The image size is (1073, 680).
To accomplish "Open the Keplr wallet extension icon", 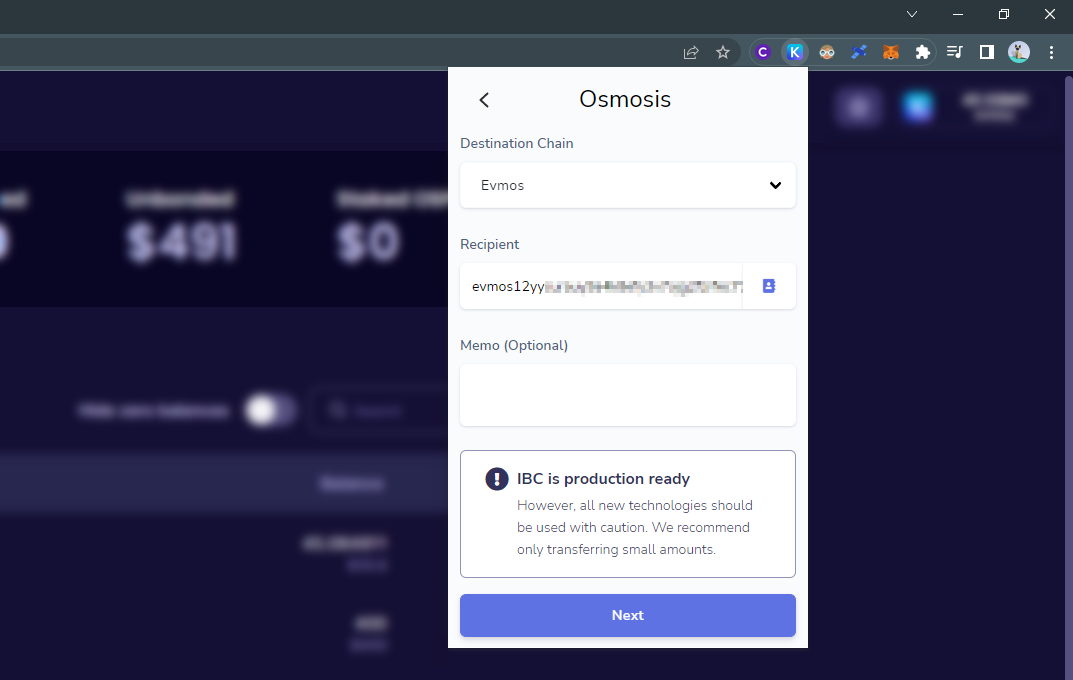I will point(794,52).
